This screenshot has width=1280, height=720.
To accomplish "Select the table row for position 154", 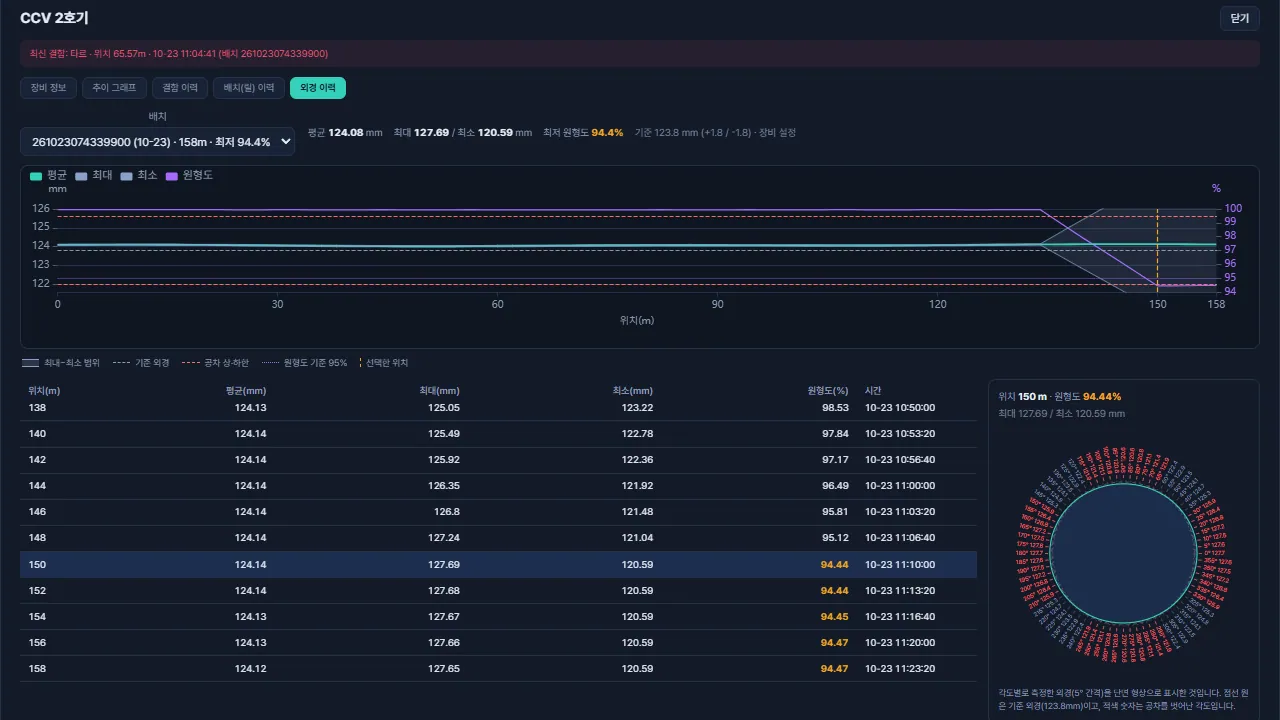I will (x=498, y=617).
